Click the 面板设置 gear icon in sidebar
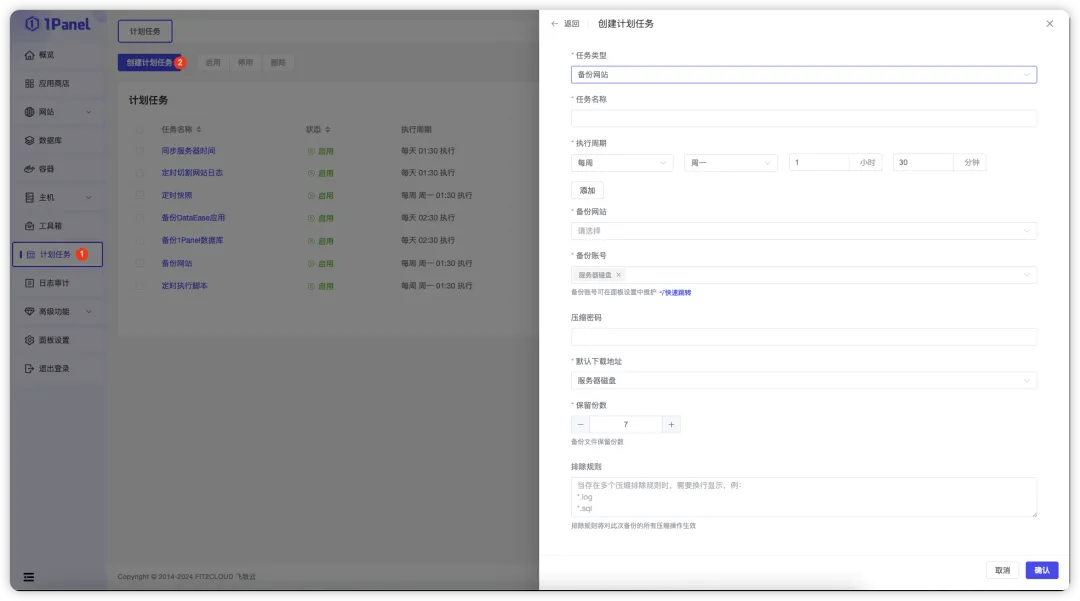The width and height of the screenshot is (1080, 601). 29,340
